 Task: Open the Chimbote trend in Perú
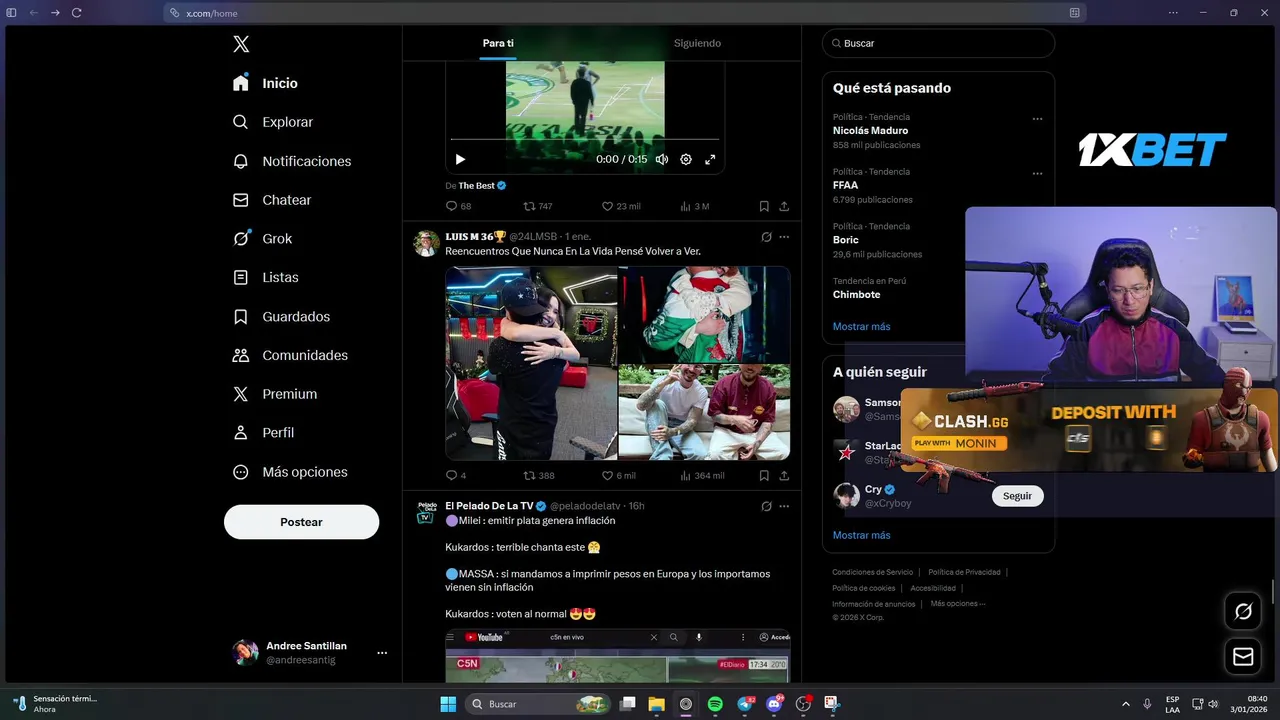tap(856, 295)
